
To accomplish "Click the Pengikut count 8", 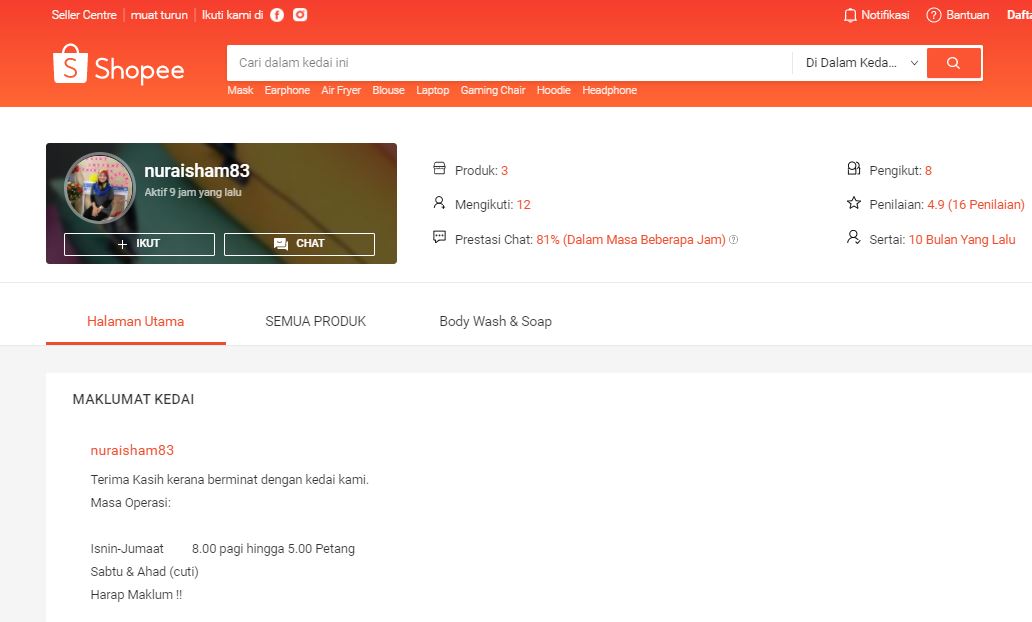I will 928,170.
